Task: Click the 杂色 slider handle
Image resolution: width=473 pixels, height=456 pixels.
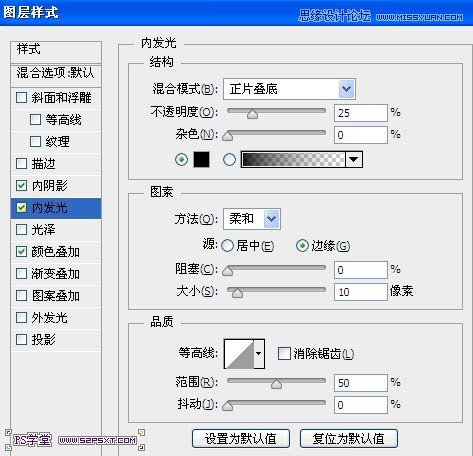Action: [x=228, y=136]
